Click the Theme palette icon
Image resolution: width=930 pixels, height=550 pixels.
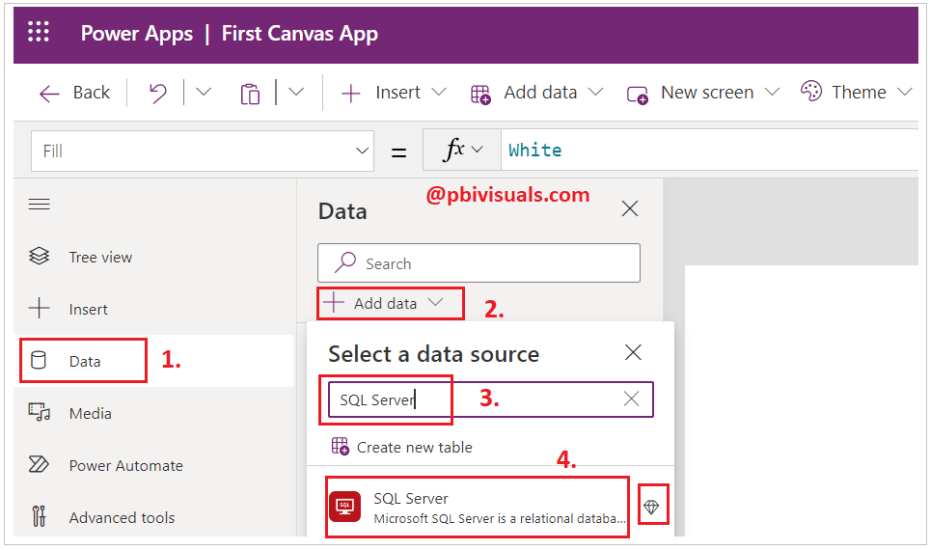tap(811, 91)
